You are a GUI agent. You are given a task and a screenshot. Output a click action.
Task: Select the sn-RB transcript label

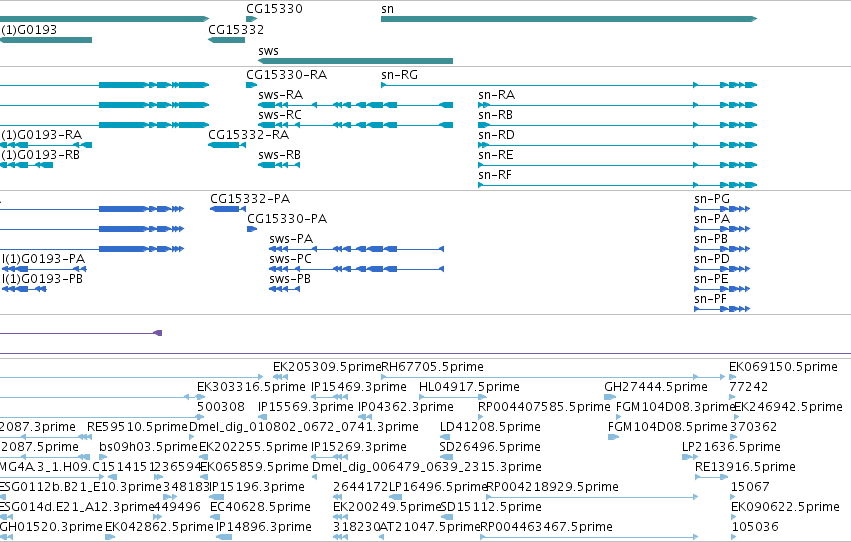click(x=496, y=115)
